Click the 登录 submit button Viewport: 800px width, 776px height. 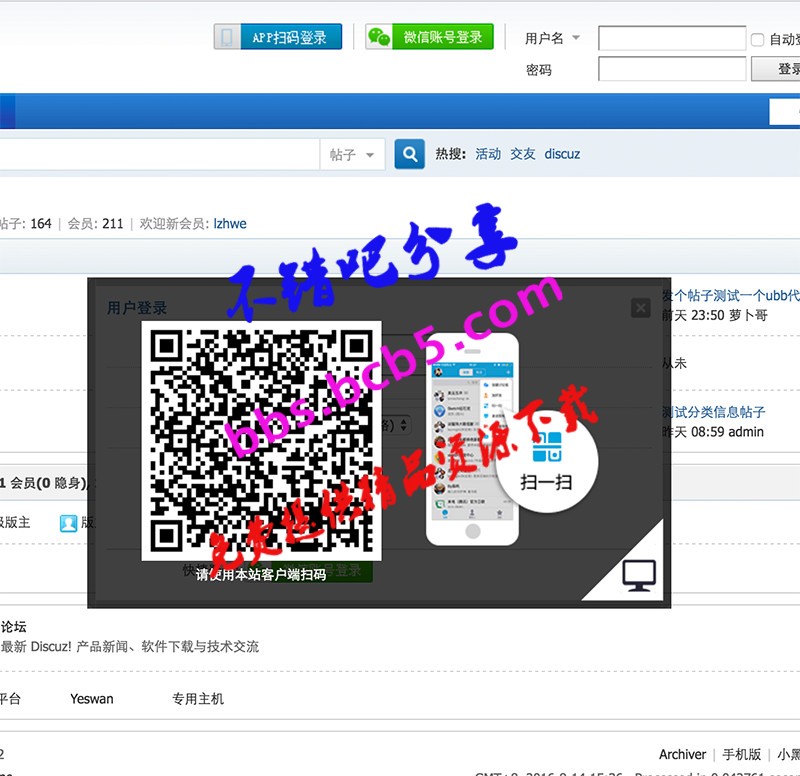point(776,69)
